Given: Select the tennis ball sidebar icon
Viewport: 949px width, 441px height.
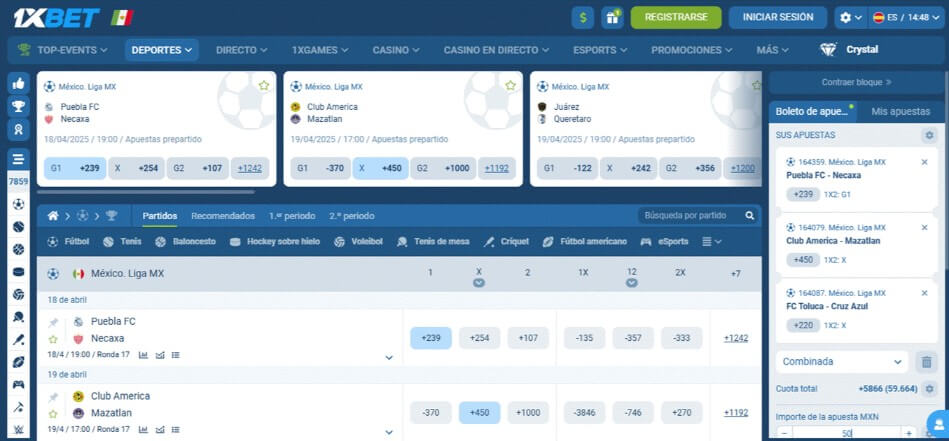Looking at the screenshot, I should tap(19, 227).
